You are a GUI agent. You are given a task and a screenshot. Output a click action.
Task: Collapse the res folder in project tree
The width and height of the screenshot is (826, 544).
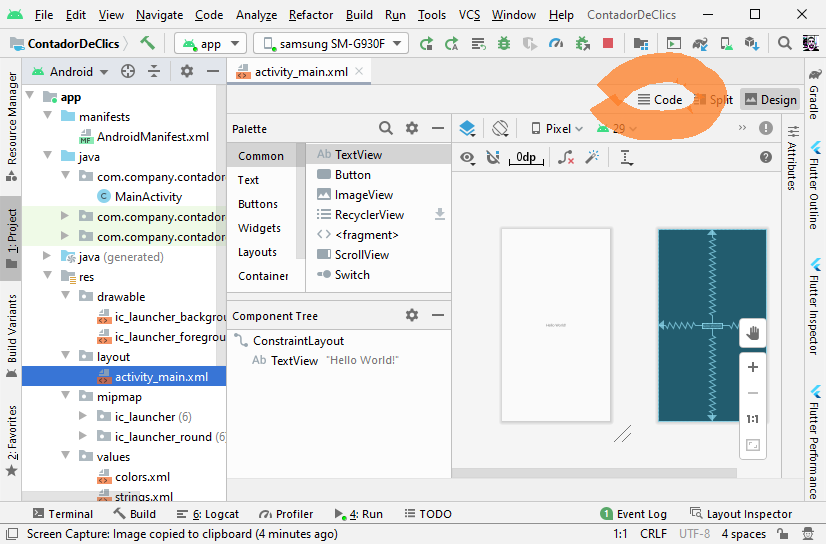(48, 277)
